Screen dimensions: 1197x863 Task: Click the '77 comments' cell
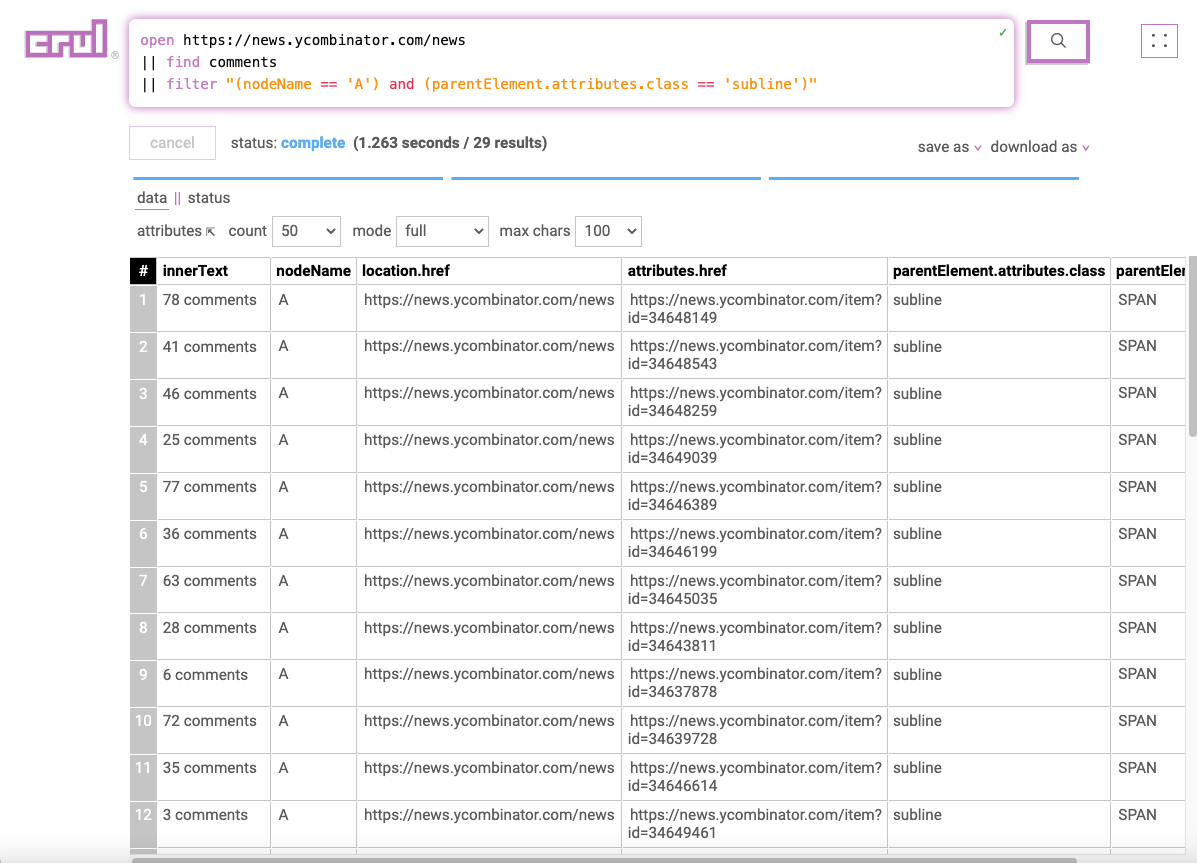pyautogui.click(x=213, y=496)
